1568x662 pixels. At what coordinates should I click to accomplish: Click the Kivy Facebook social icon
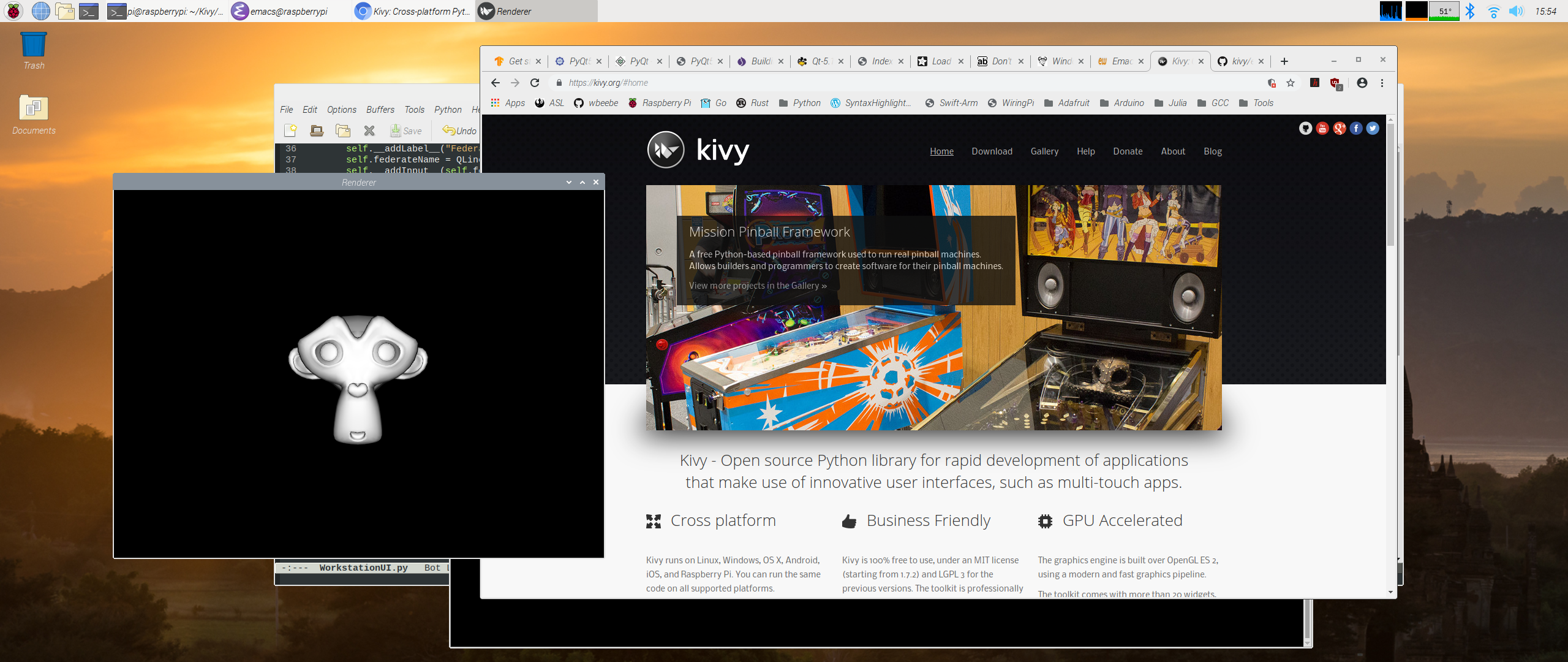point(1356,128)
